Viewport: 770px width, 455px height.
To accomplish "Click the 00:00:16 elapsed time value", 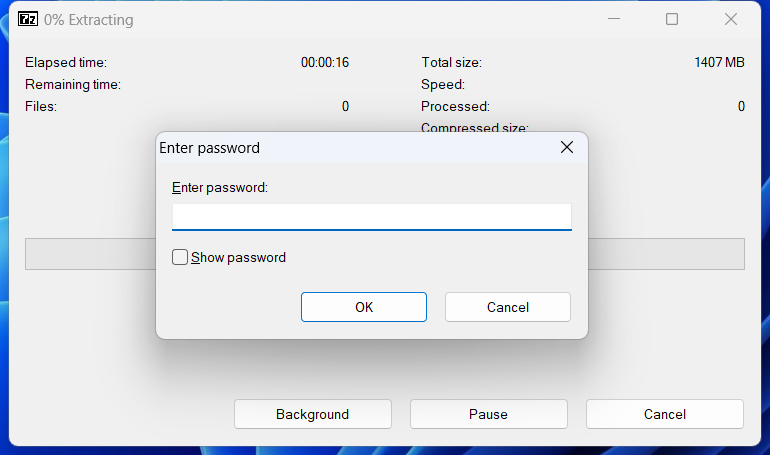I will pos(325,62).
